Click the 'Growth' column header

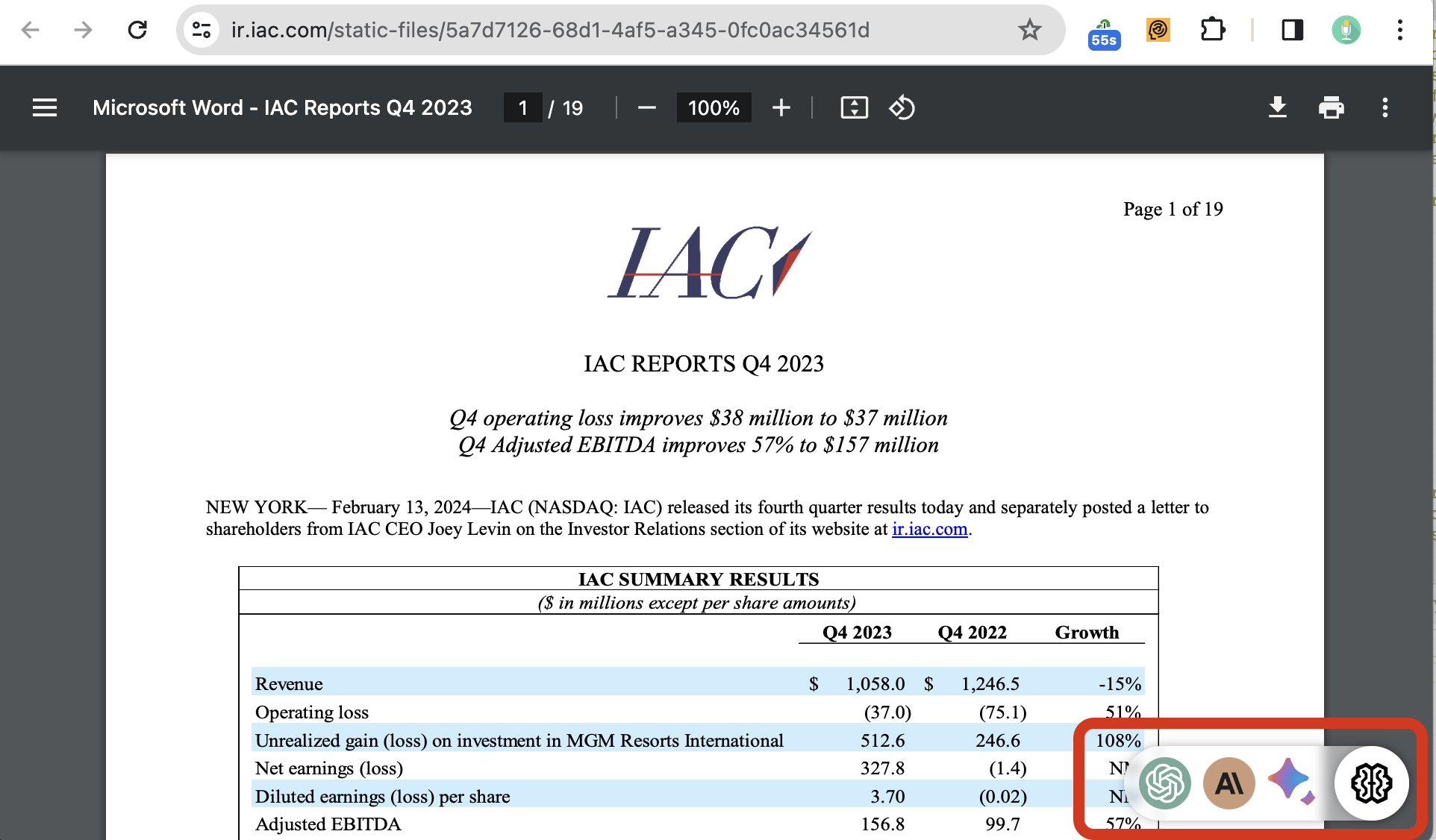1087,633
